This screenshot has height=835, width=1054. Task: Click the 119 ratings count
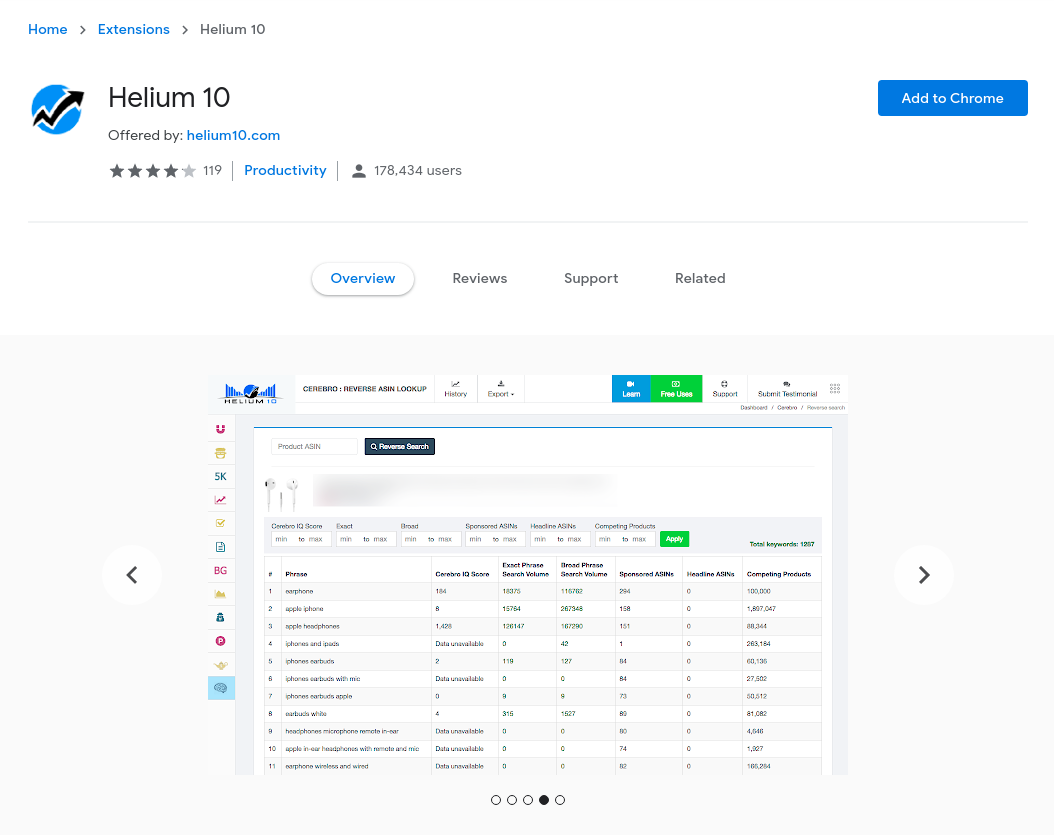[212, 171]
